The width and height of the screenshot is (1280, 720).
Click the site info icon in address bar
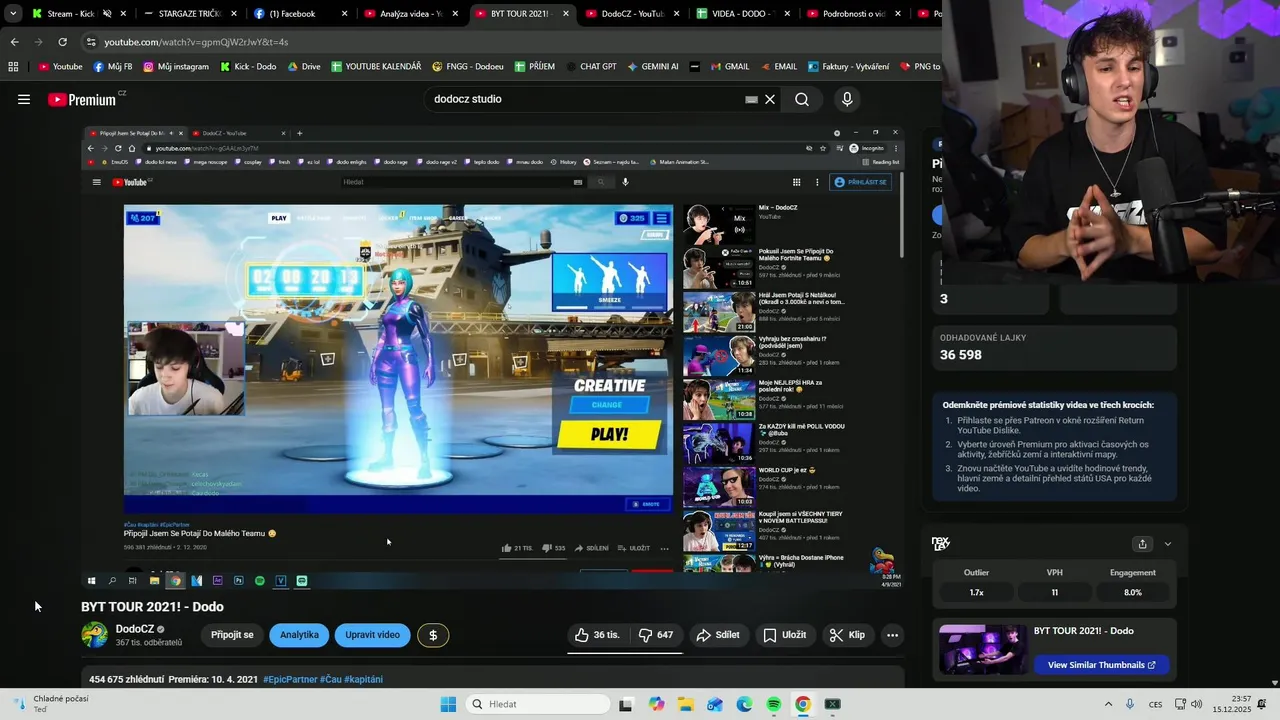pyautogui.click(x=91, y=42)
